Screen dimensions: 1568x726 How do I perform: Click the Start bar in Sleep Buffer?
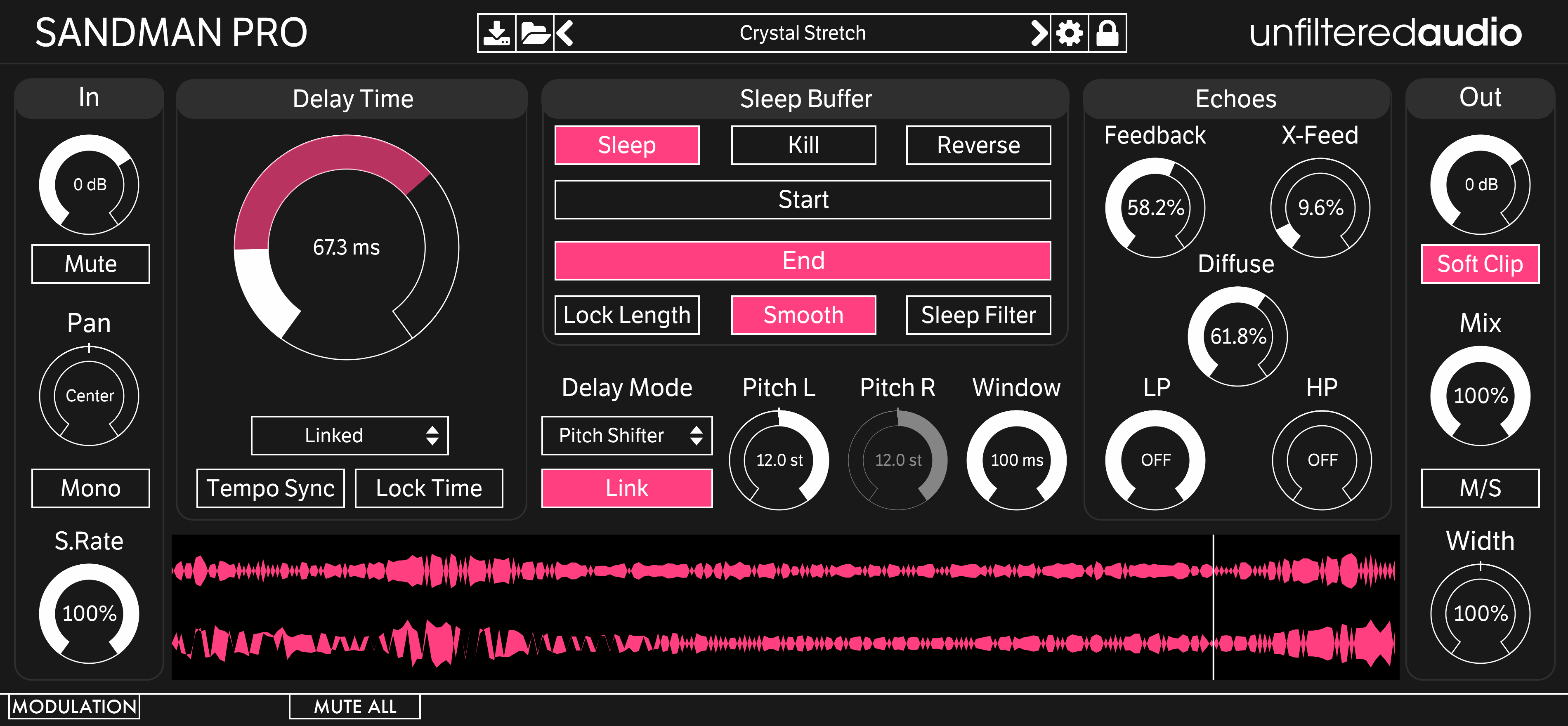(803, 200)
